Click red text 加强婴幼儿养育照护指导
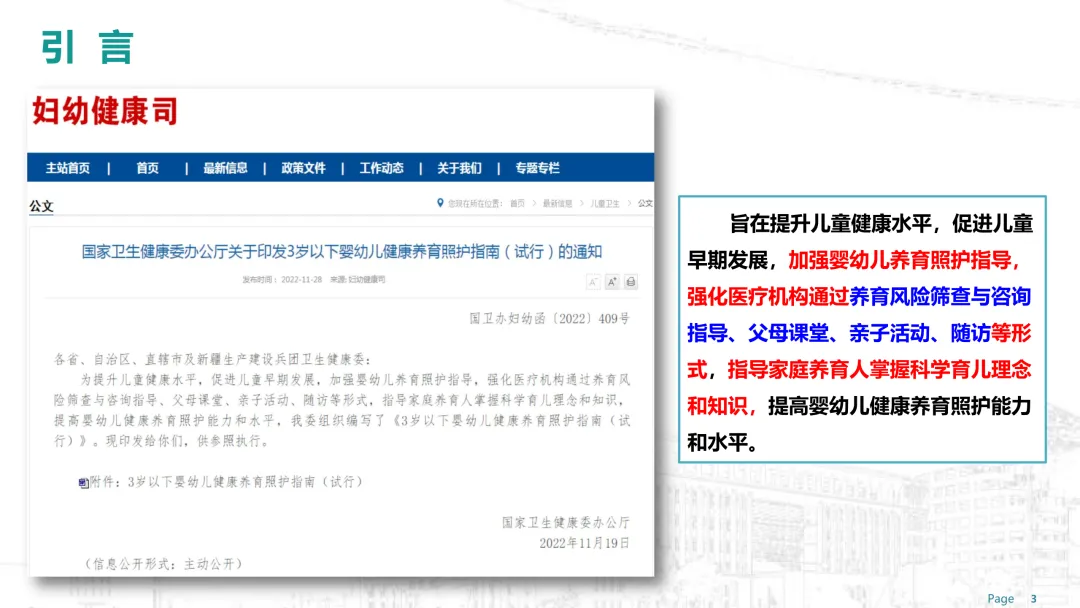Image resolution: width=1080 pixels, height=608 pixels. tap(900, 260)
